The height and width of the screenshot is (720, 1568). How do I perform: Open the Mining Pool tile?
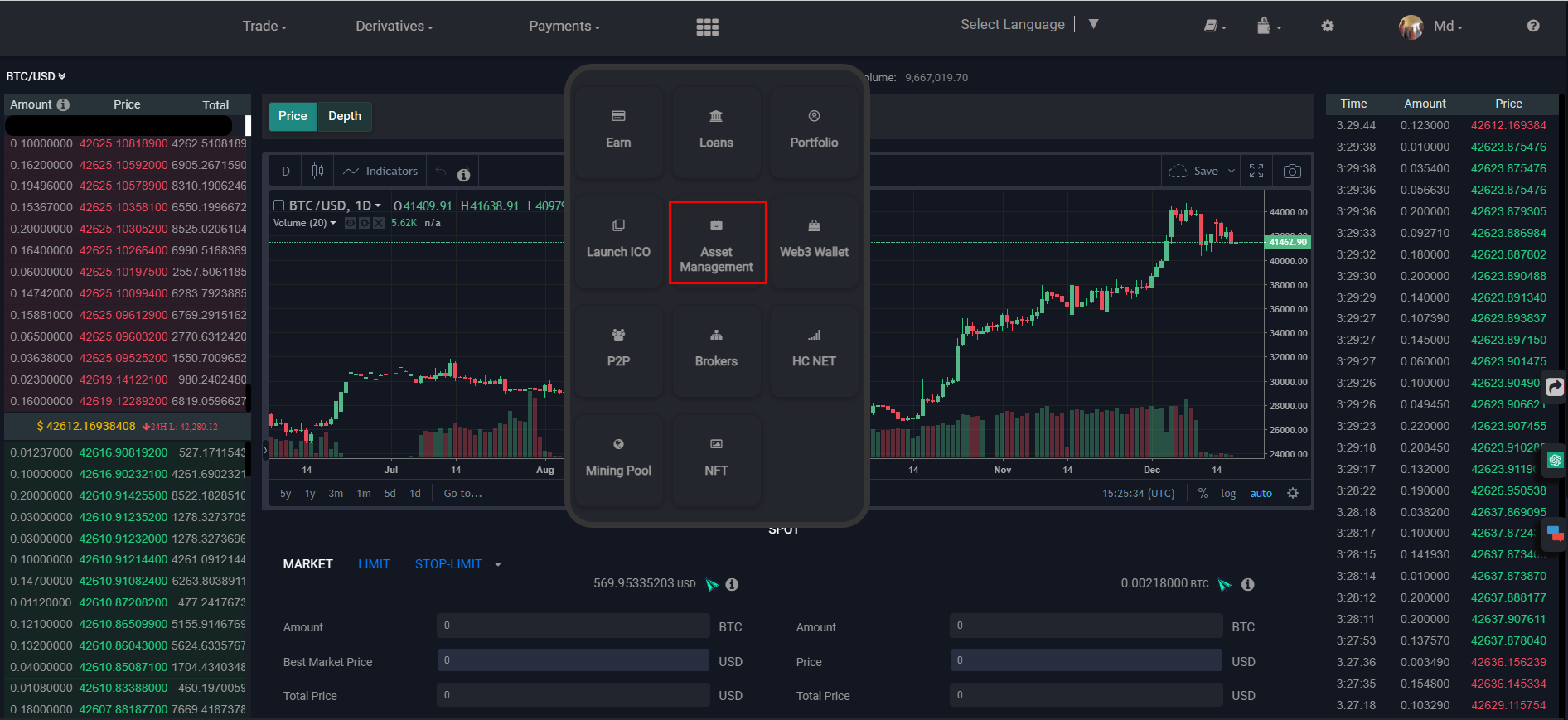pyautogui.click(x=618, y=460)
